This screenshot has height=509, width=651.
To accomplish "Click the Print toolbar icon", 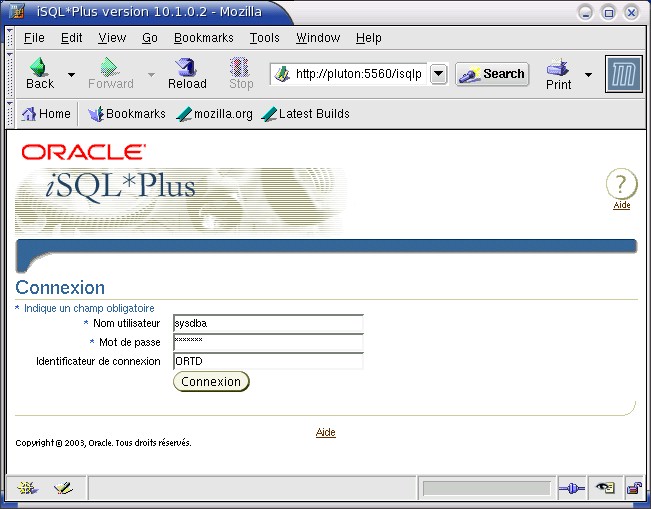I will point(558,74).
